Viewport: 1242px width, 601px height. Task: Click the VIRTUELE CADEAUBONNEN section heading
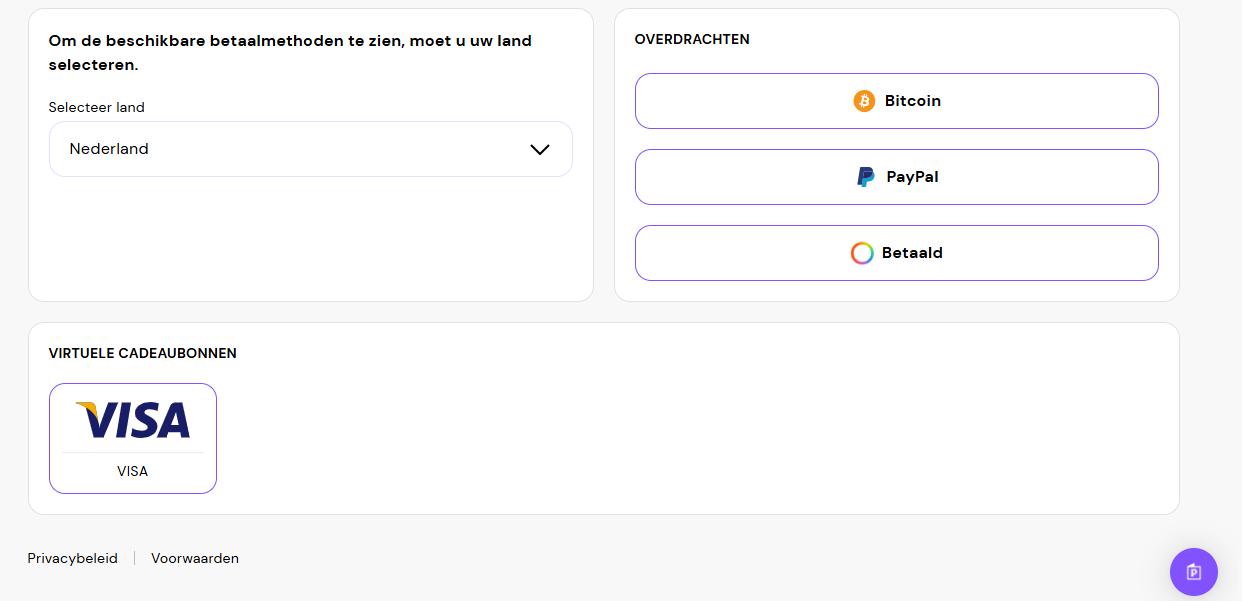pyautogui.click(x=143, y=353)
